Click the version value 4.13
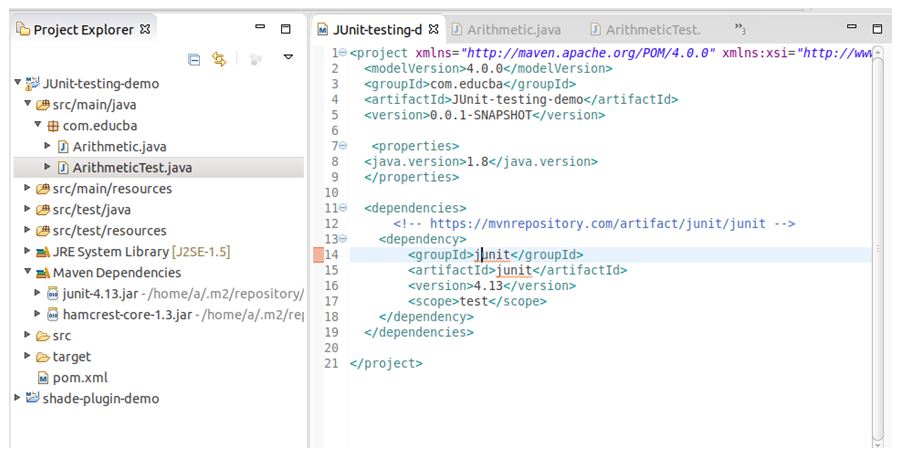This screenshot has width=898, height=459. click(489, 285)
